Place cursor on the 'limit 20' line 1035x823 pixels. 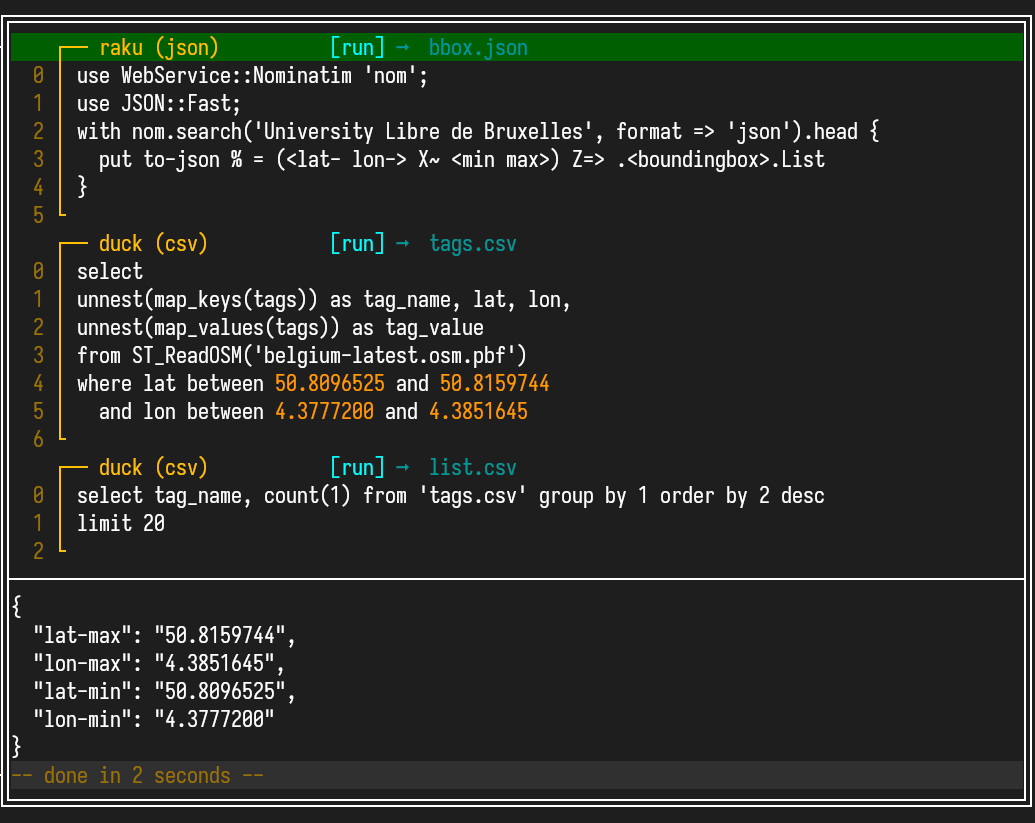click(121, 524)
